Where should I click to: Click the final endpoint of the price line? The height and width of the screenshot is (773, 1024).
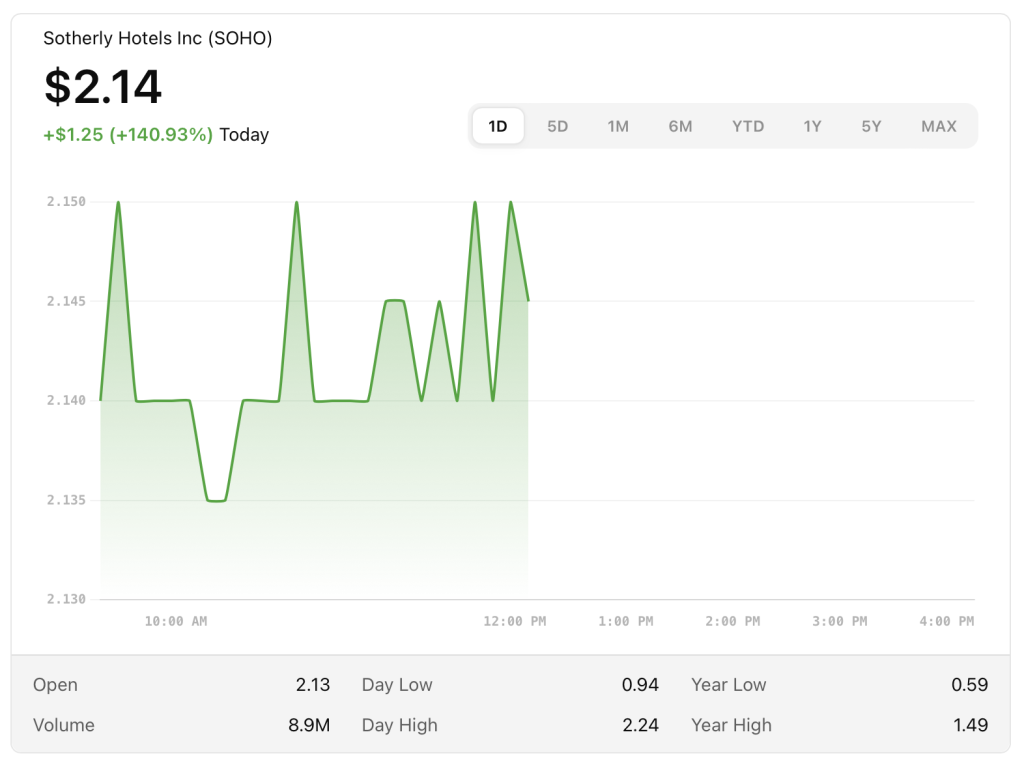528,300
